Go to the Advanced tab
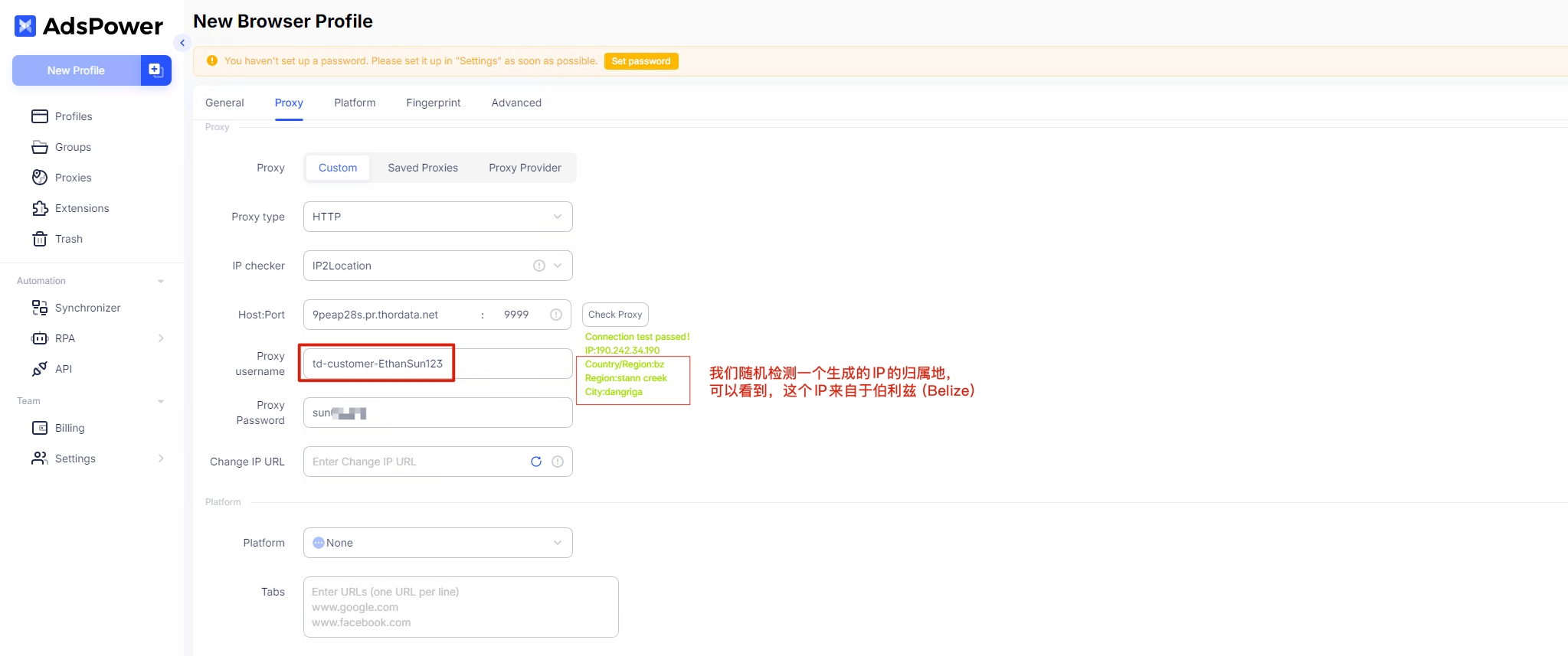 [x=516, y=103]
